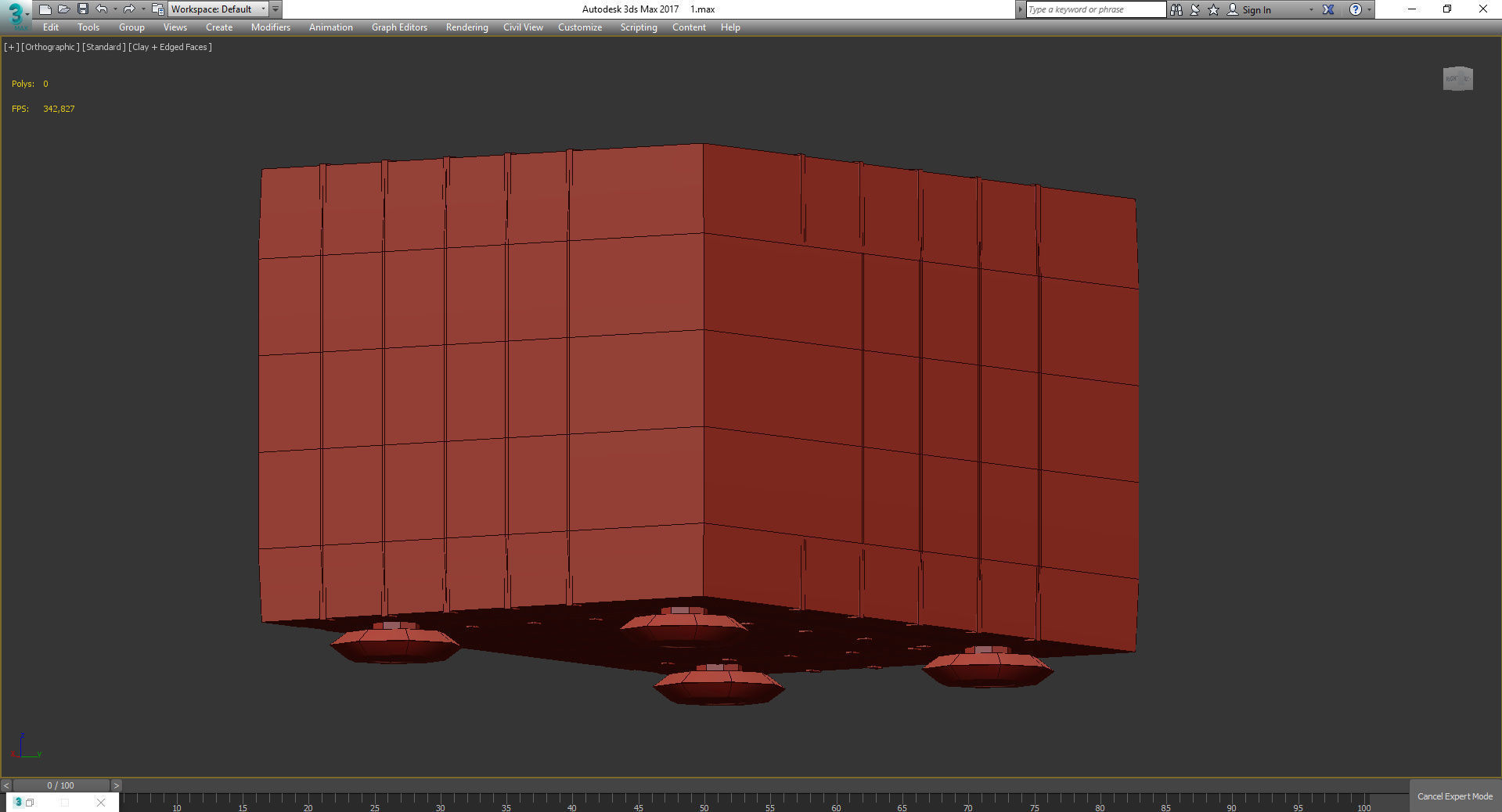1502x812 pixels.
Task: Expand the Quick Access Toolbar customize arrow
Action: 276,9
